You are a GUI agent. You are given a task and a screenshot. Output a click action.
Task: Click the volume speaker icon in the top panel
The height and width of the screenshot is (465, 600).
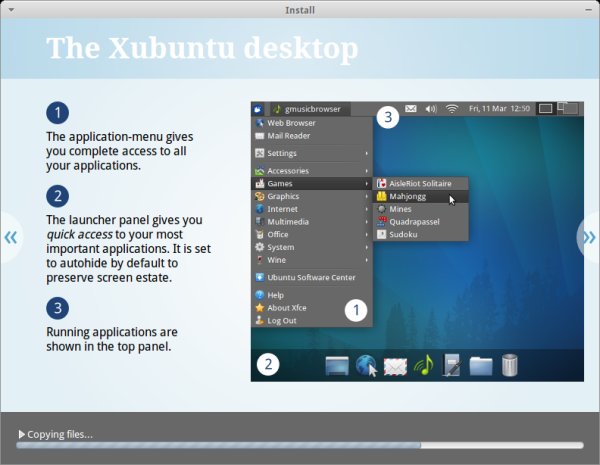[x=431, y=109]
